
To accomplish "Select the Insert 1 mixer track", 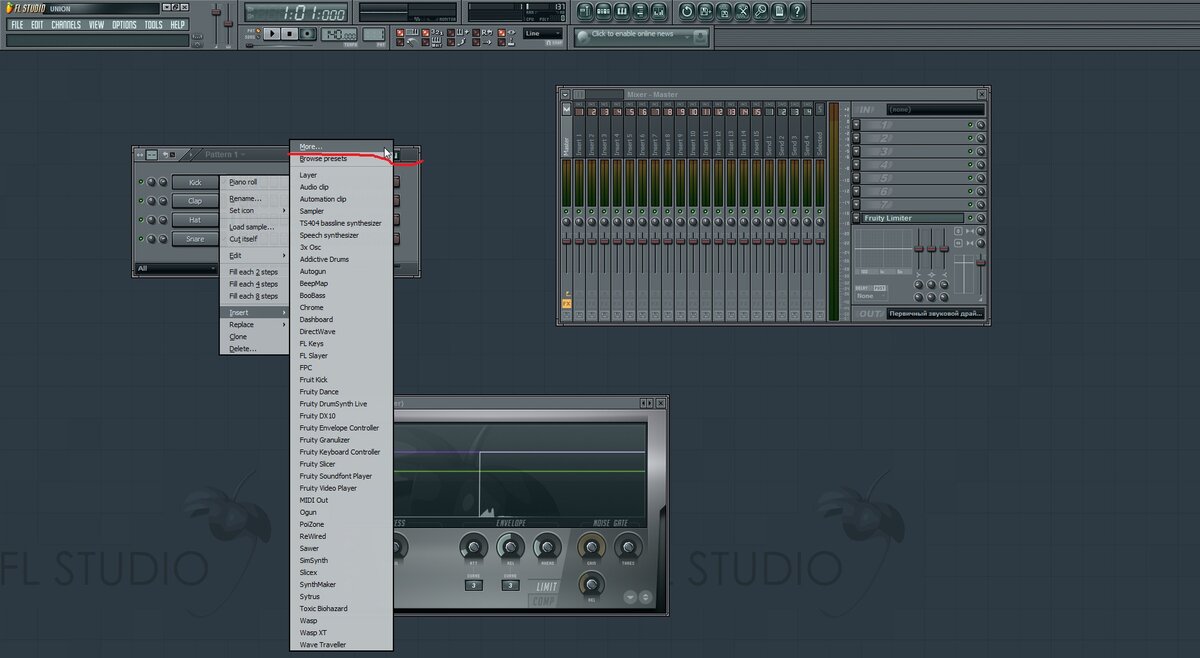I will pyautogui.click(x=578, y=143).
